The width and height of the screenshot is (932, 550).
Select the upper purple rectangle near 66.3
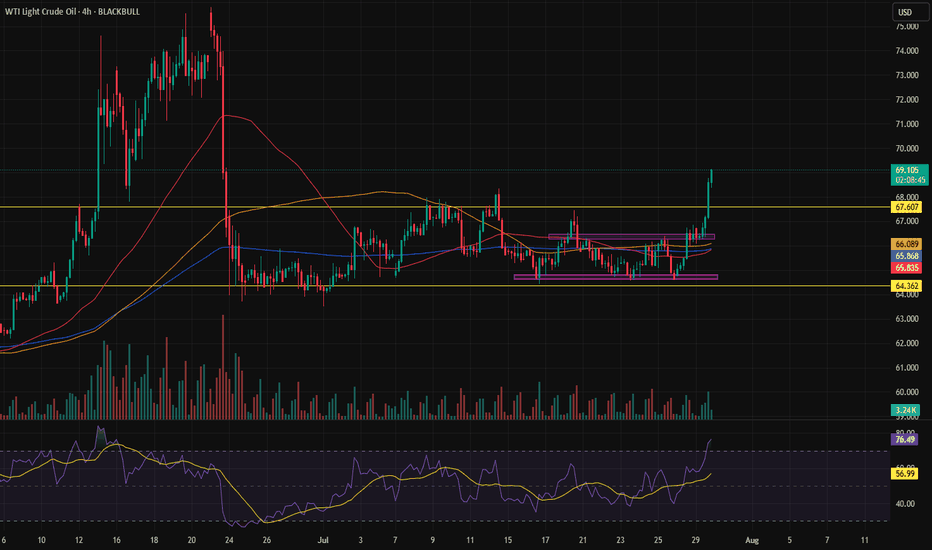631,237
